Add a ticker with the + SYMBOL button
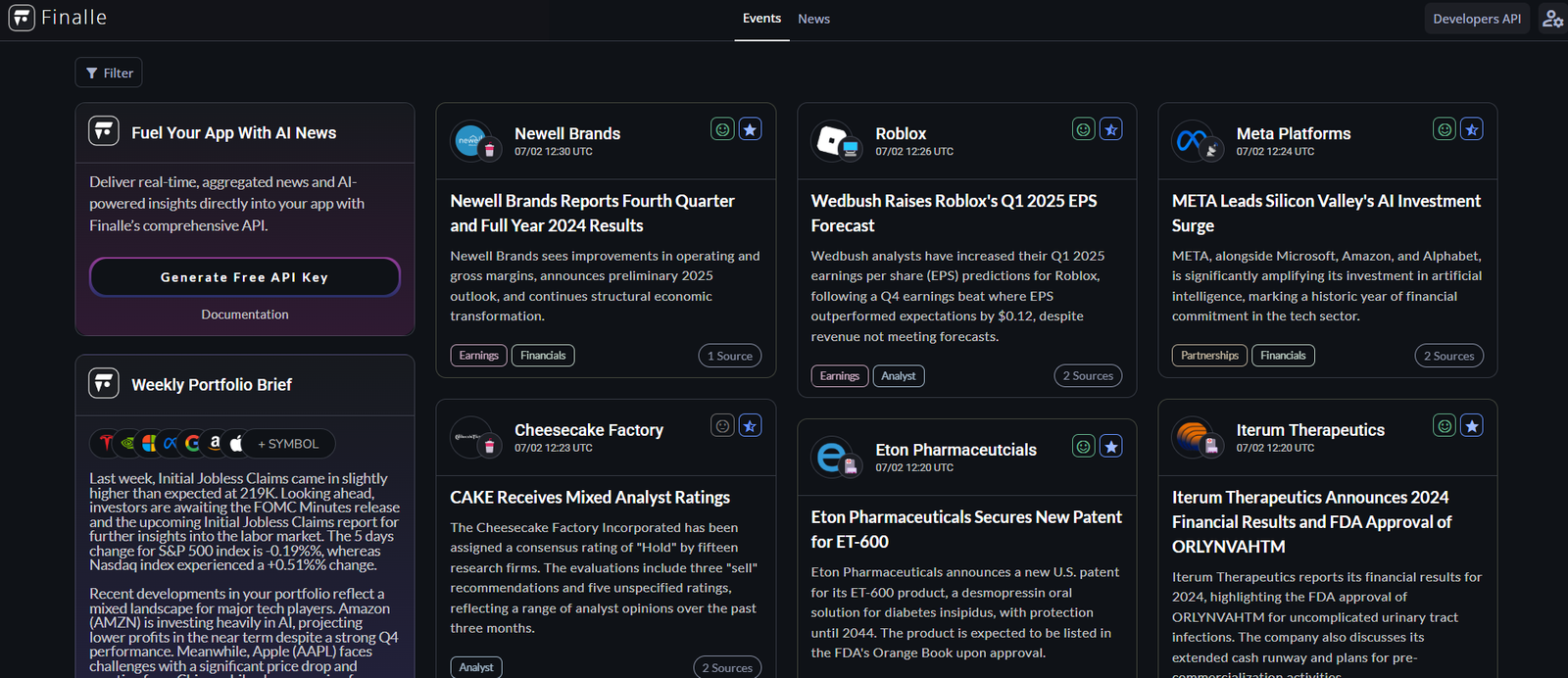 click(x=288, y=444)
